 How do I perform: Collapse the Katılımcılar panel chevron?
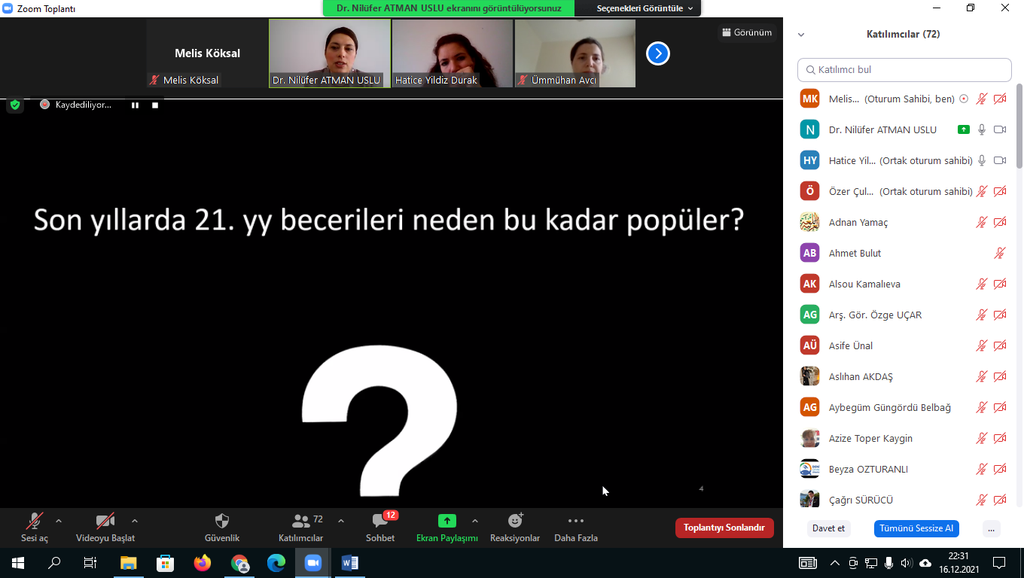point(801,34)
